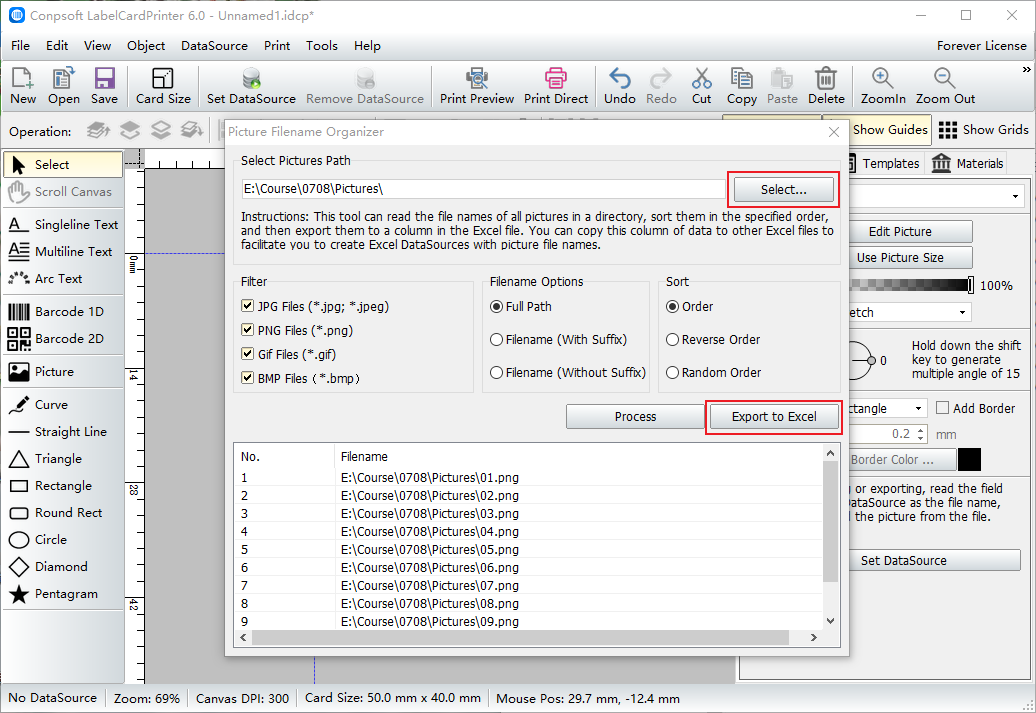Open the stretch mode dropdown
This screenshot has width=1036, height=713.
coord(963,313)
